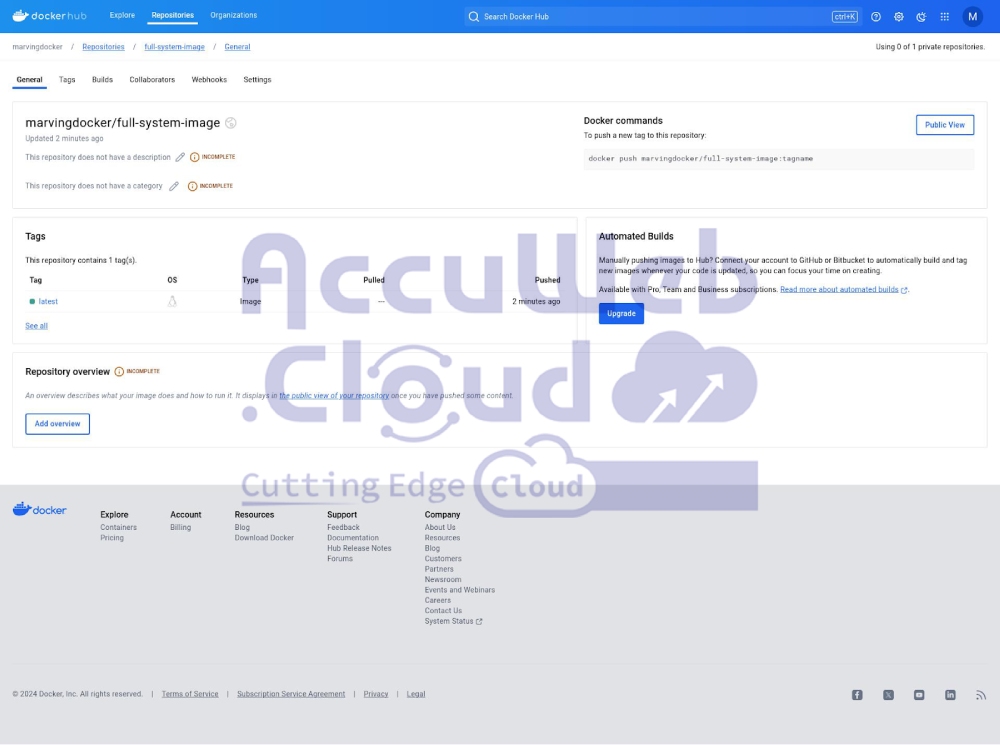Viewport: 1000px width, 745px height.
Task: Click the settings gear icon in header
Action: click(x=899, y=17)
